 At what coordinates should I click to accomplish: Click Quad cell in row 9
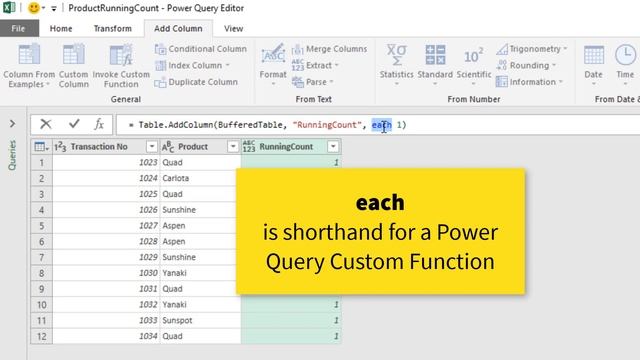point(200,289)
